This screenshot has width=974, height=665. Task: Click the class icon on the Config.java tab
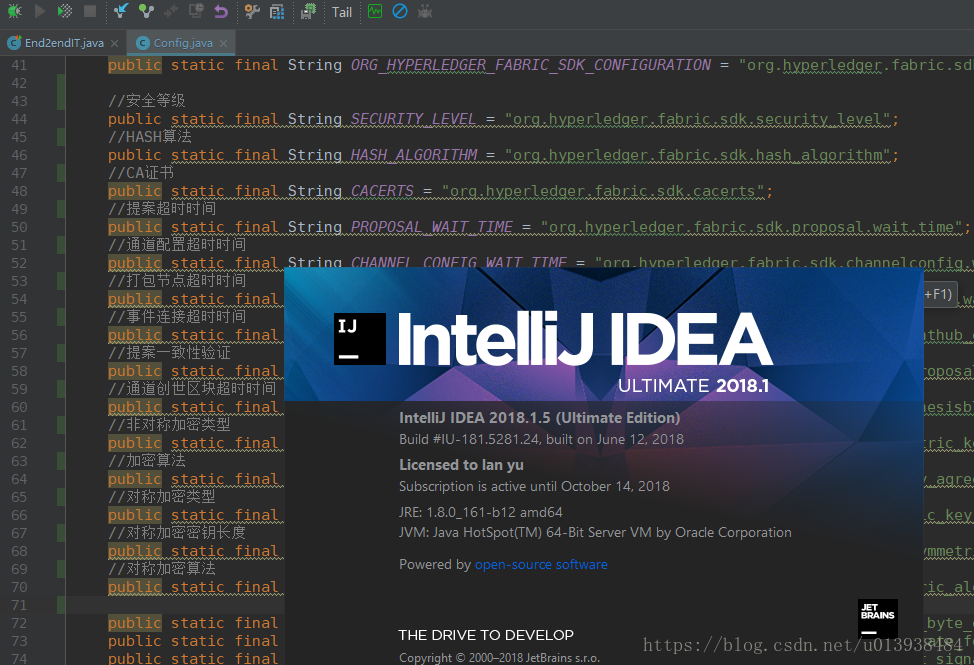(143, 43)
